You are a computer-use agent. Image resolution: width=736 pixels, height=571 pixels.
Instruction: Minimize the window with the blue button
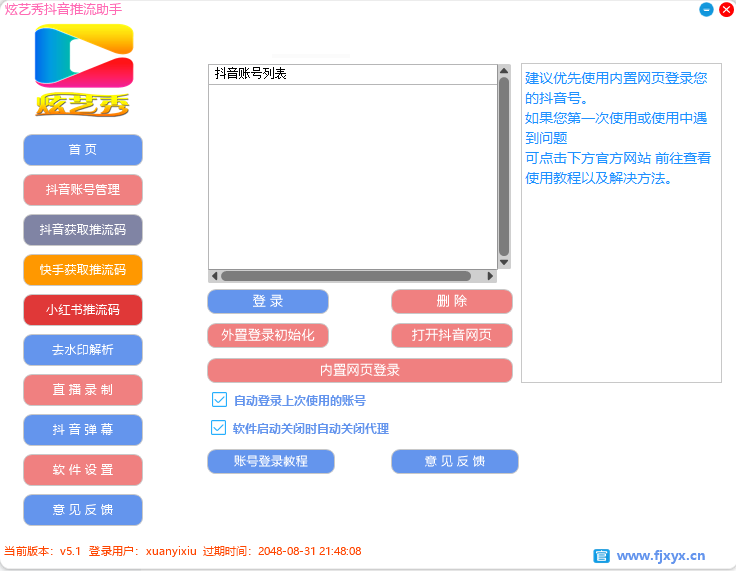click(x=706, y=9)
